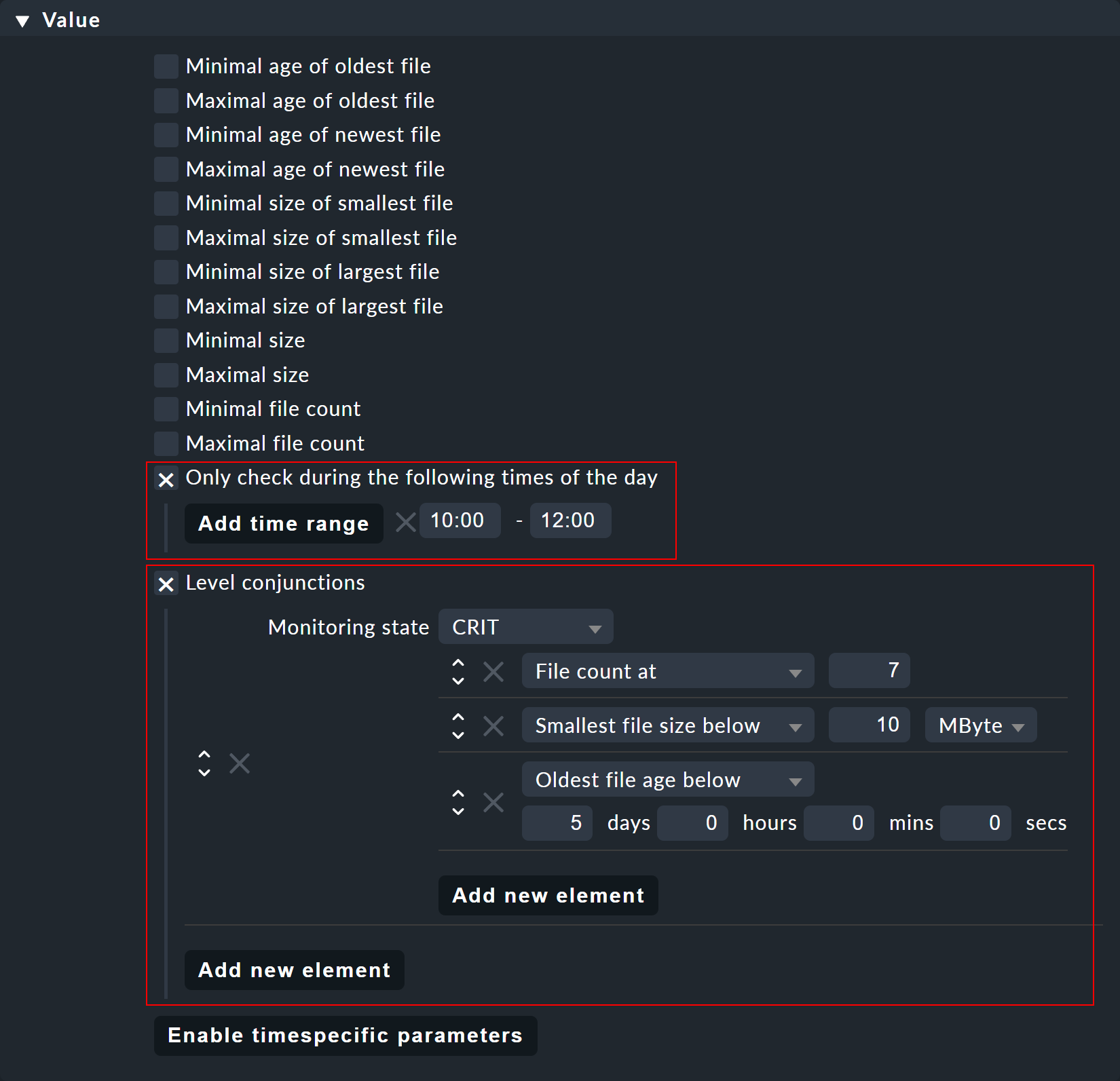The width and height of the screenshot is (1120, 1081).
Task: Collapse the Value section triangle
Action: (22, 21)
